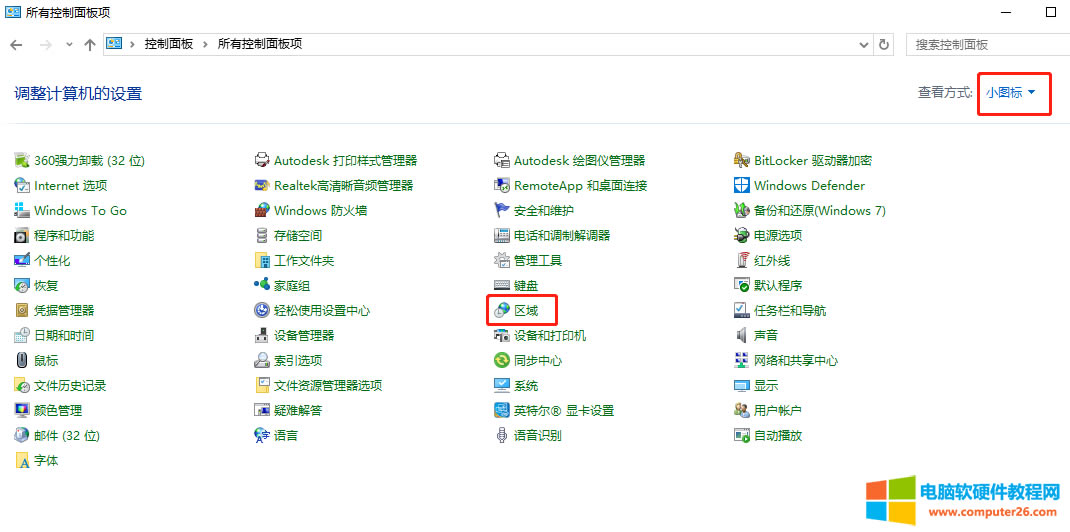This screenshot has height=532, width=1070.
Task: Open the 显示 link
Action: coord(766,386)
